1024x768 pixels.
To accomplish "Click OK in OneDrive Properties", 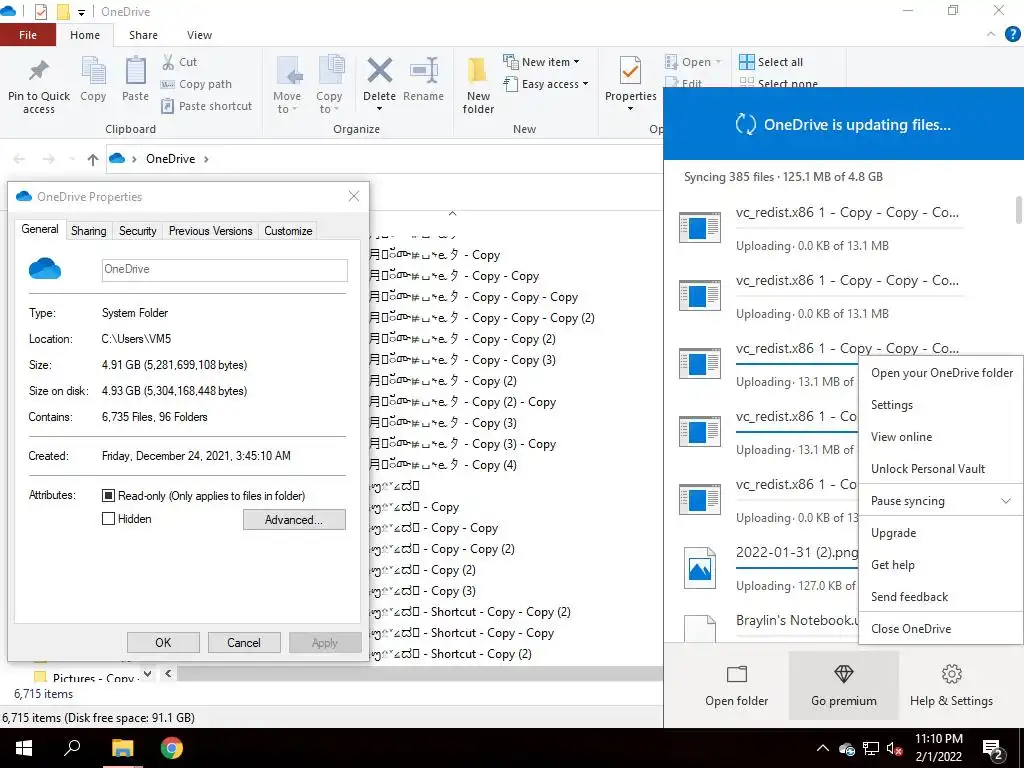I will [163, 643].
